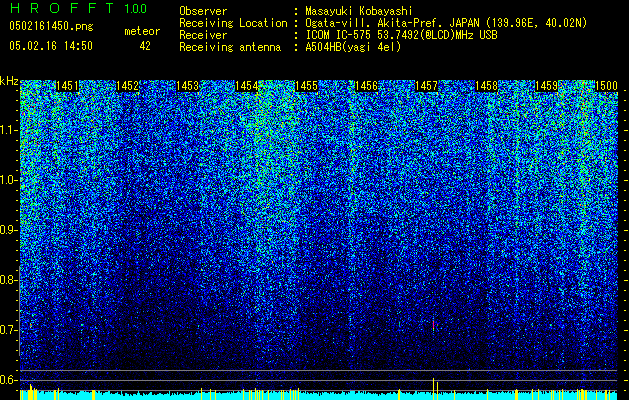Click receiver text ICOM IC-575 53.7492 MHz
The height and width of the screenshot is (400, 629).
pos(401,35)
